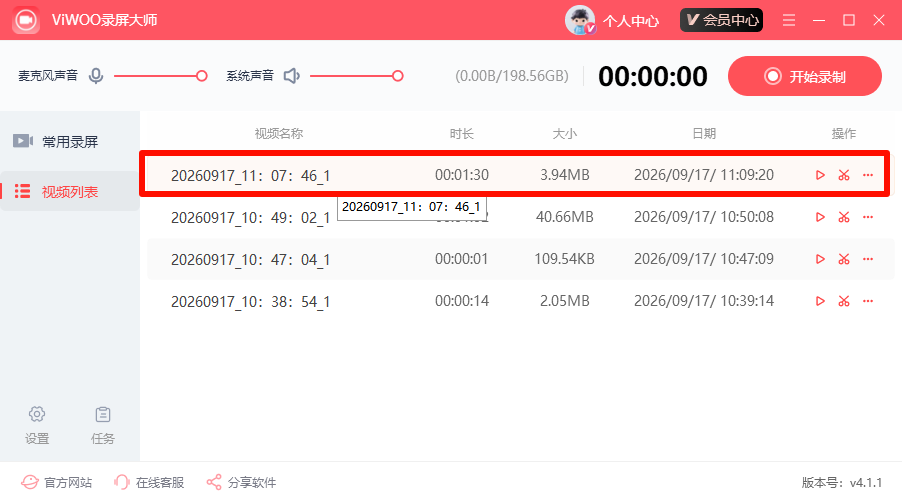Visit the 官方网站 link
The image size is (902, 502).
tap(56, 482)
